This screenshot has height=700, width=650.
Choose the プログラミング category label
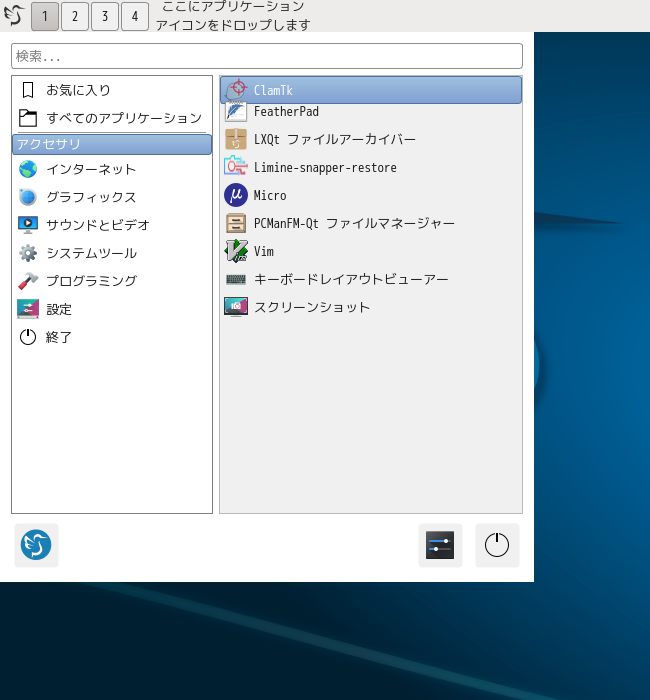[x=92, y=281]
